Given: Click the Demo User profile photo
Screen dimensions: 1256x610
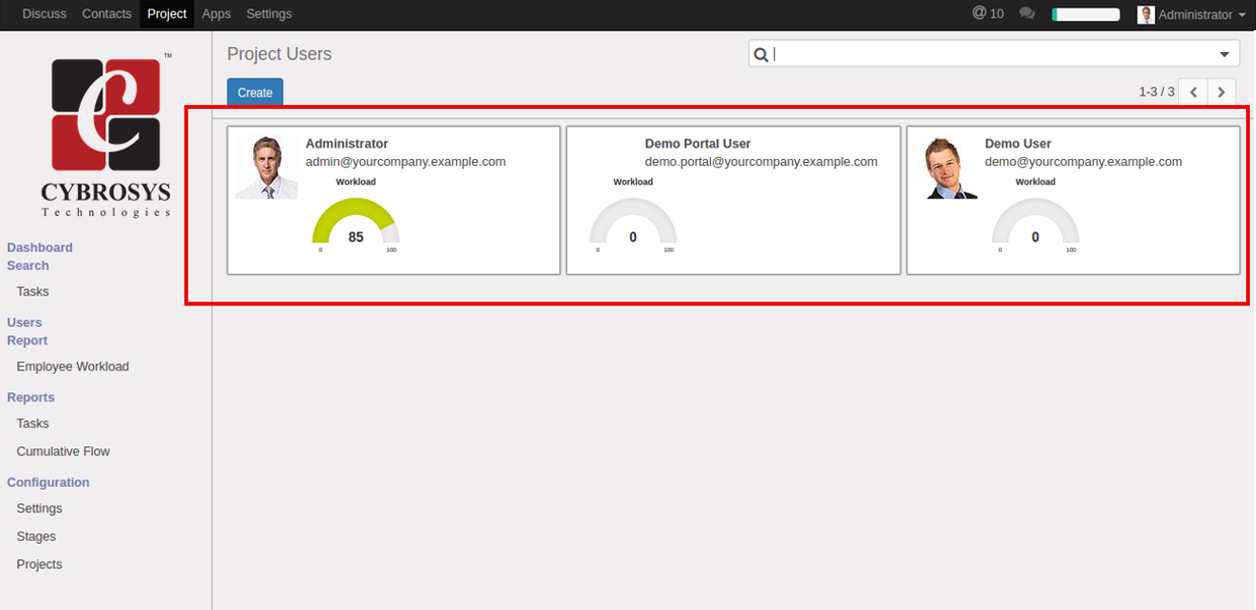Looking at the screenshot, I should point(952,167).
